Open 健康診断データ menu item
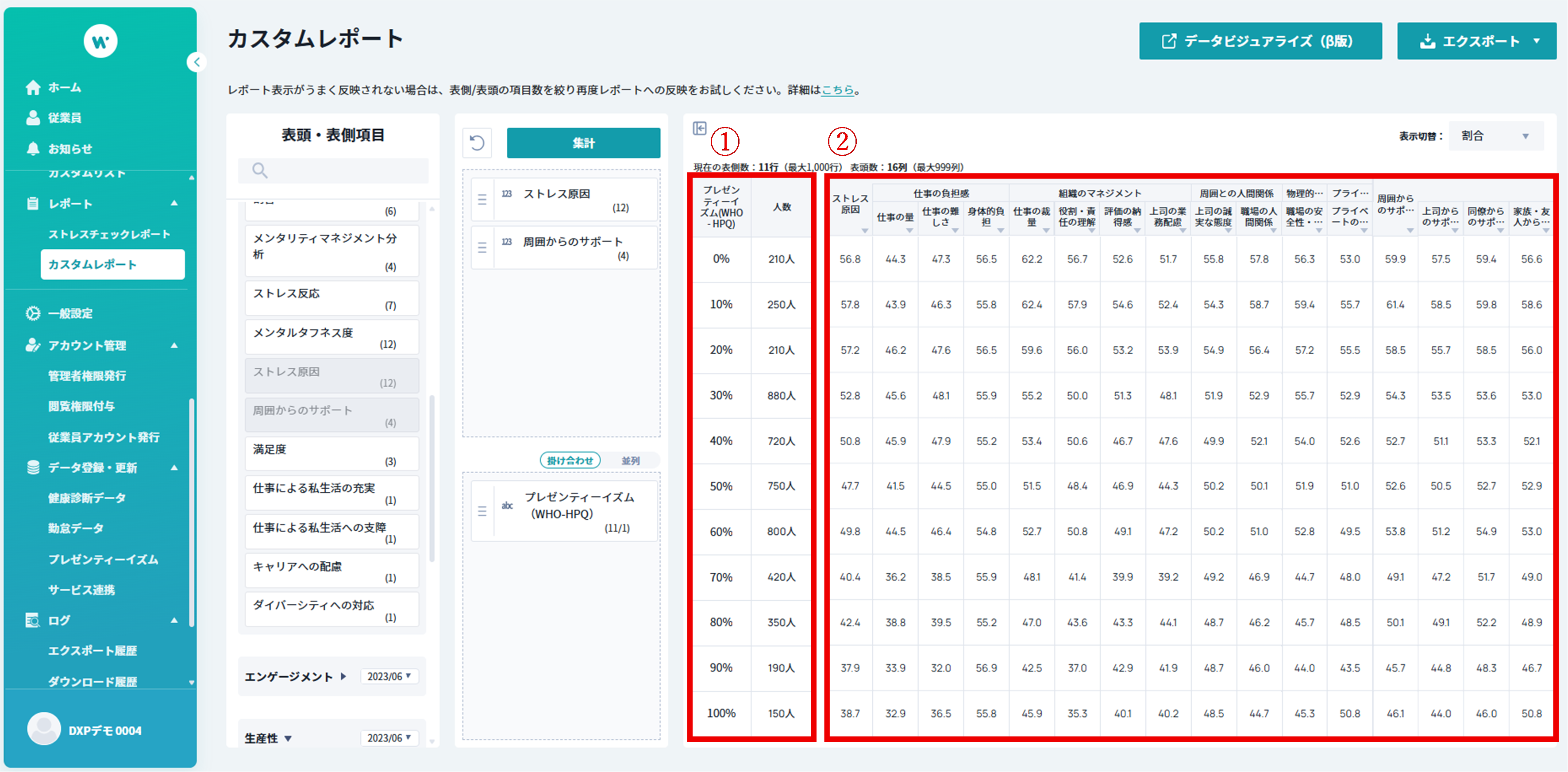Image resolution: width=1568 pixels, height=772 pixels. pos(87,498)
